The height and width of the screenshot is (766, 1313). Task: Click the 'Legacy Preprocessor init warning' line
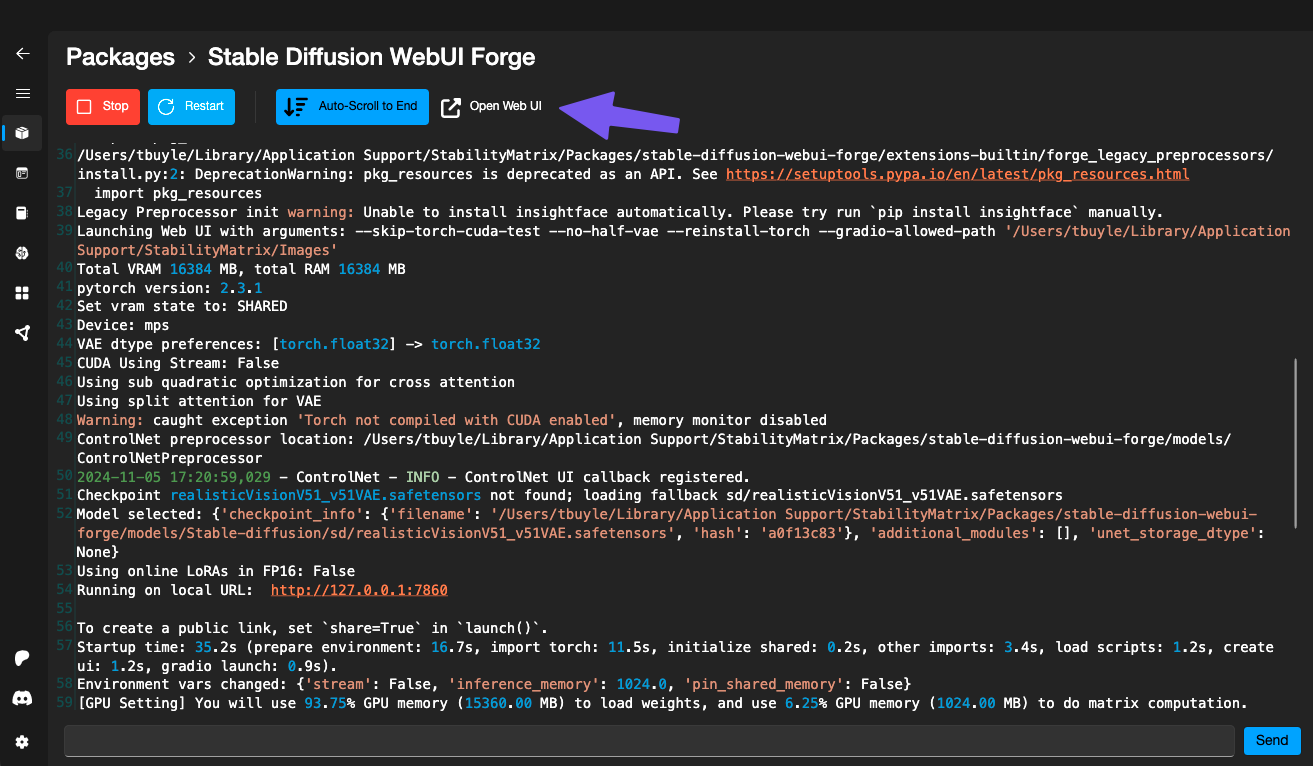point(620,212)
